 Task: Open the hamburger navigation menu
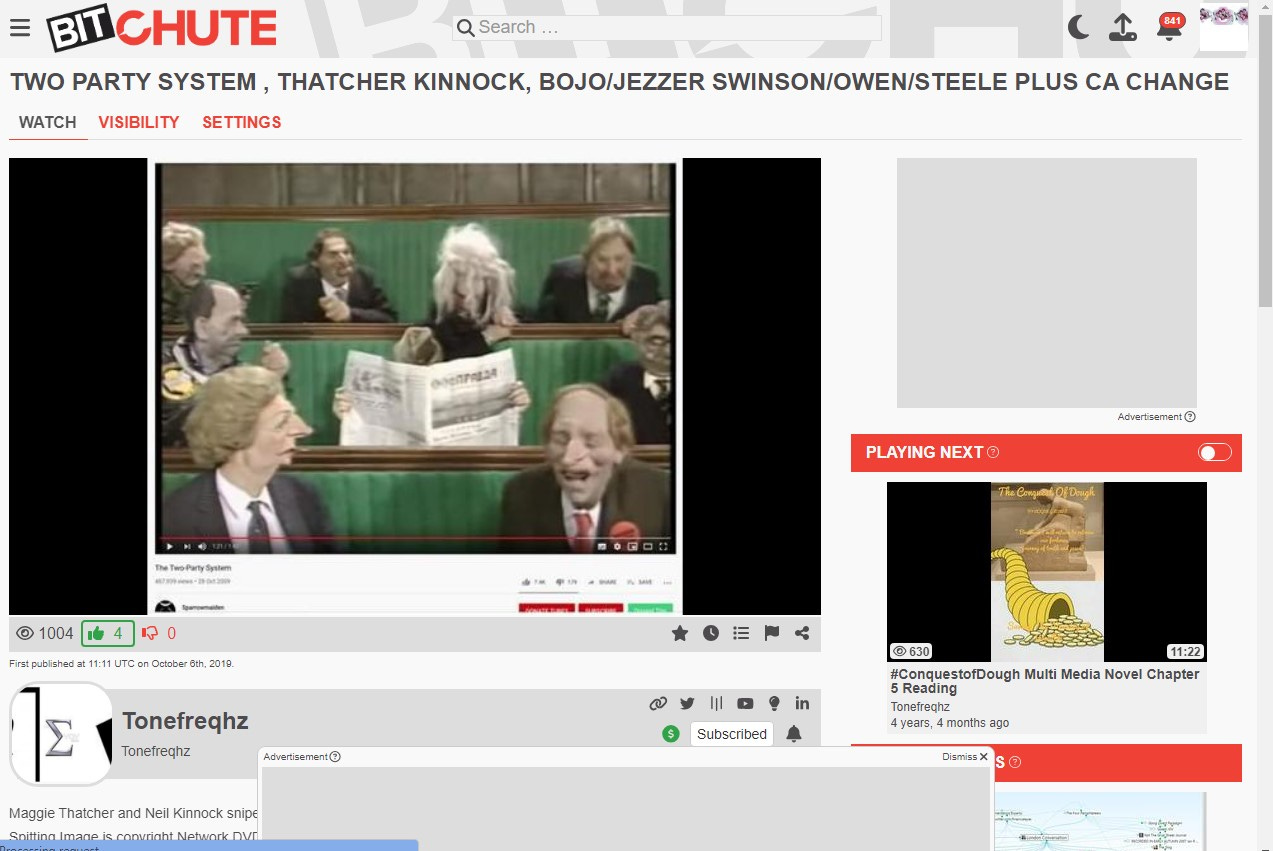(x=20, y=27)
